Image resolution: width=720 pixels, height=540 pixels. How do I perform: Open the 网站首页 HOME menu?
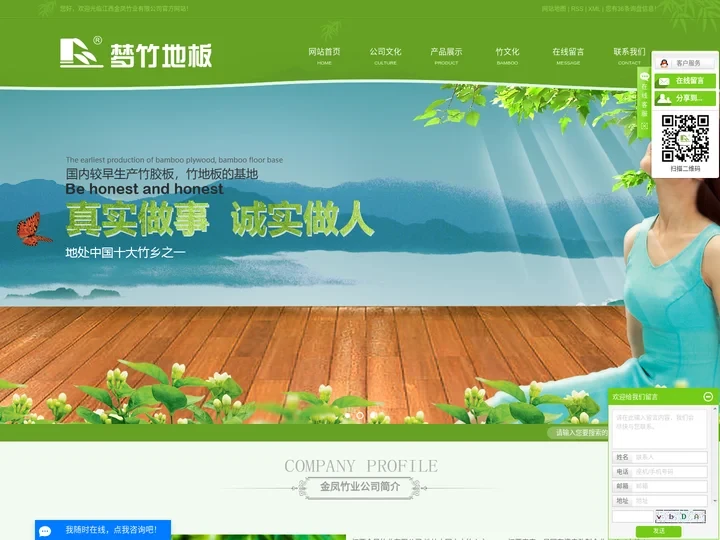tap(324, 56)
